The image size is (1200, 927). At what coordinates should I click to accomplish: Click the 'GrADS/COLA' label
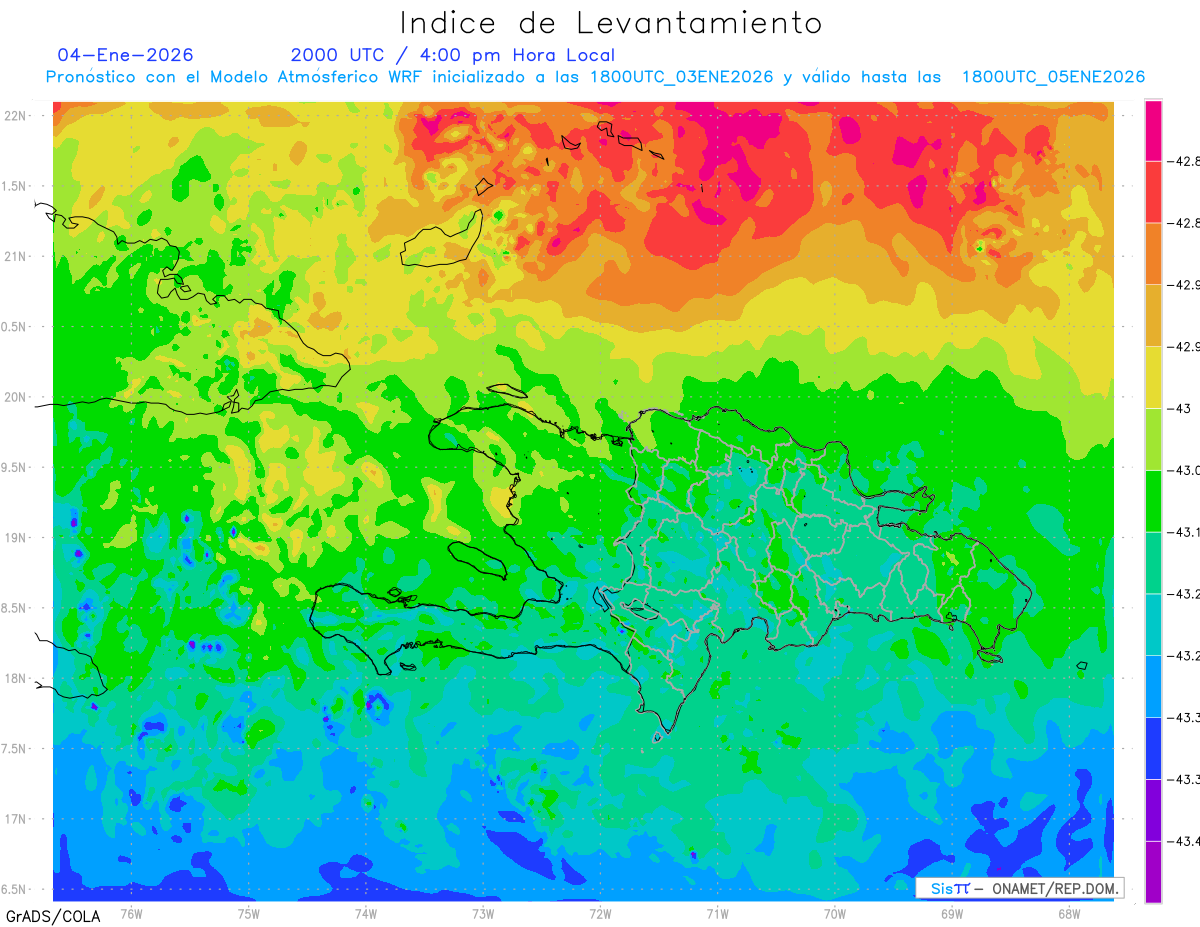53,916
